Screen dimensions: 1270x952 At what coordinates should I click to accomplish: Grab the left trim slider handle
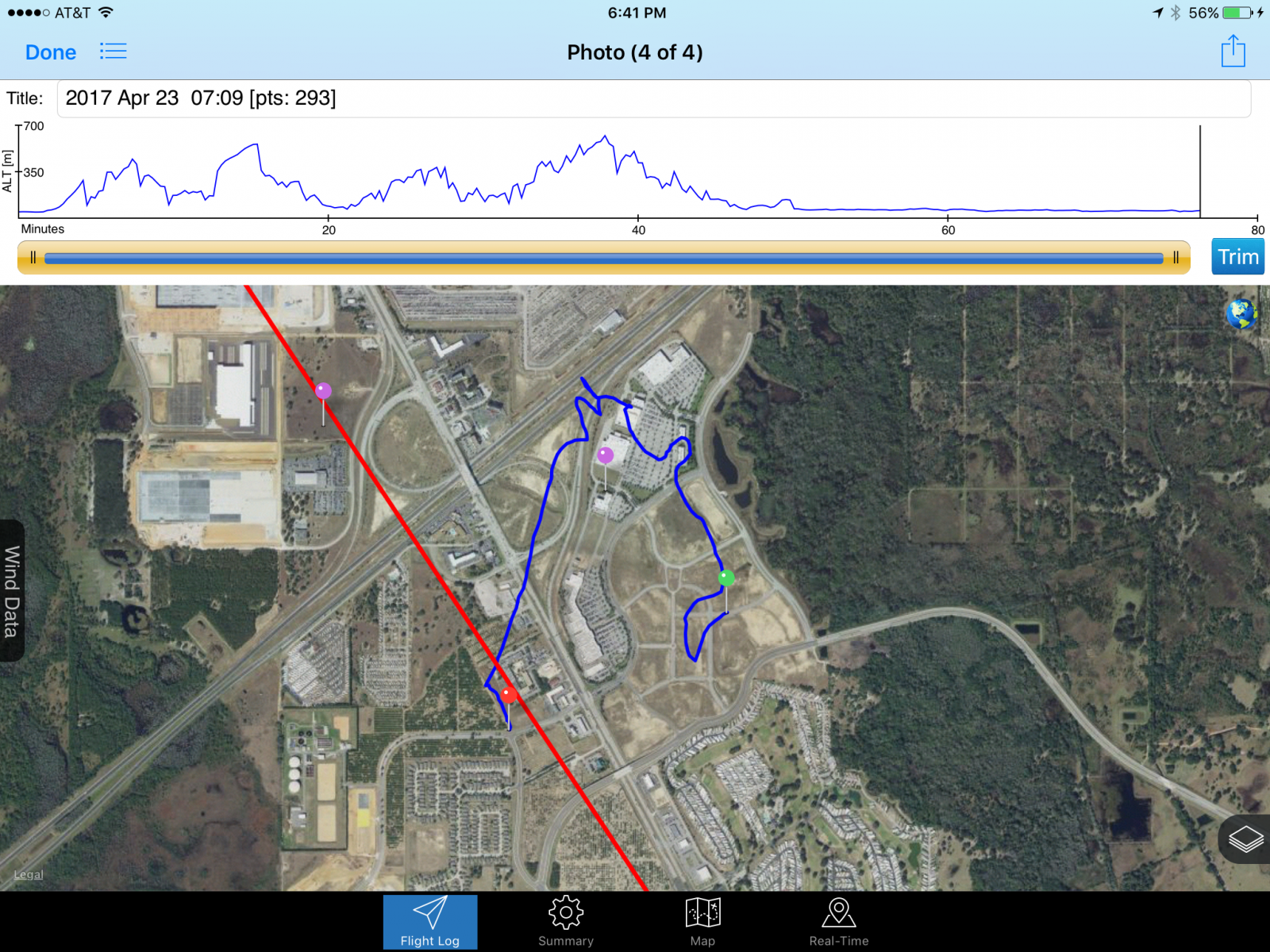[x=33, y=258]
